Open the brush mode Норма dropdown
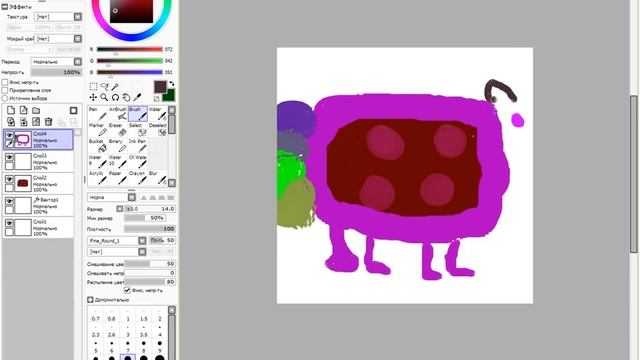This screenshot has width=640, height=360. pos(111,198)
